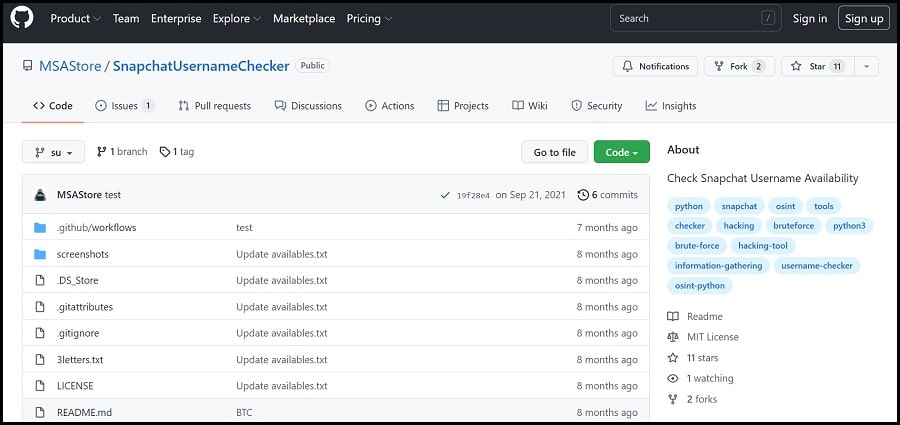Image resolution: width=900 pixels, height=425 pixels.
Task: Click the eye icon beside 1 watching
Action: pos(673,378)
